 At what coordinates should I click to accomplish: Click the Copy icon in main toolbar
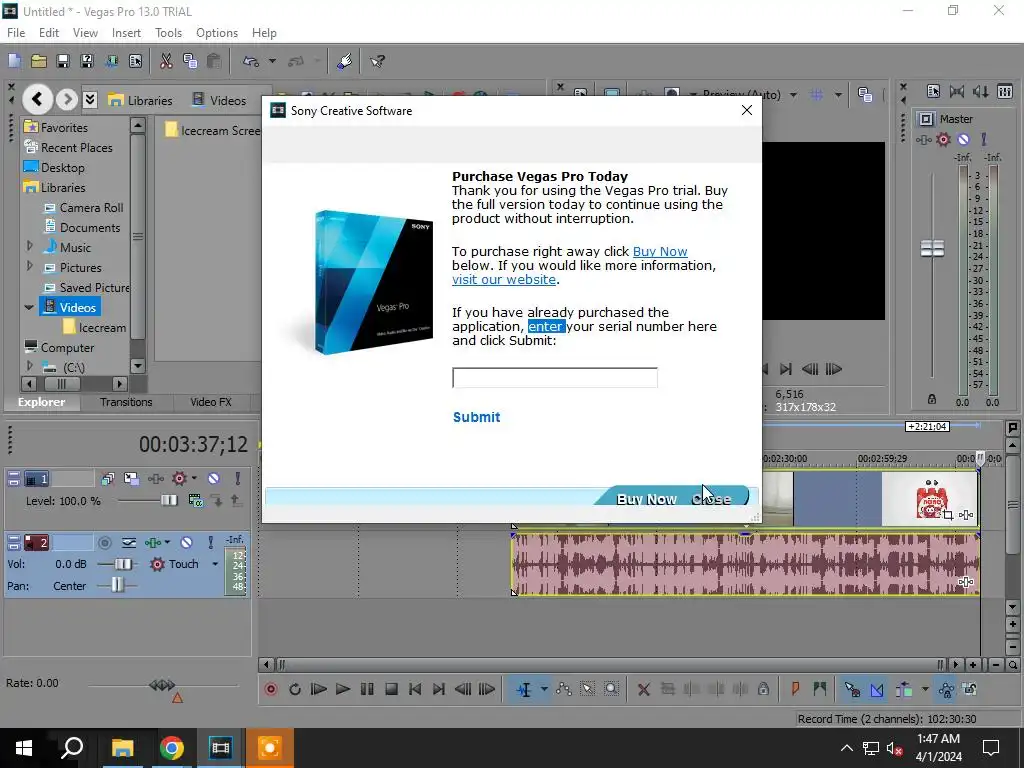point(190,61)
